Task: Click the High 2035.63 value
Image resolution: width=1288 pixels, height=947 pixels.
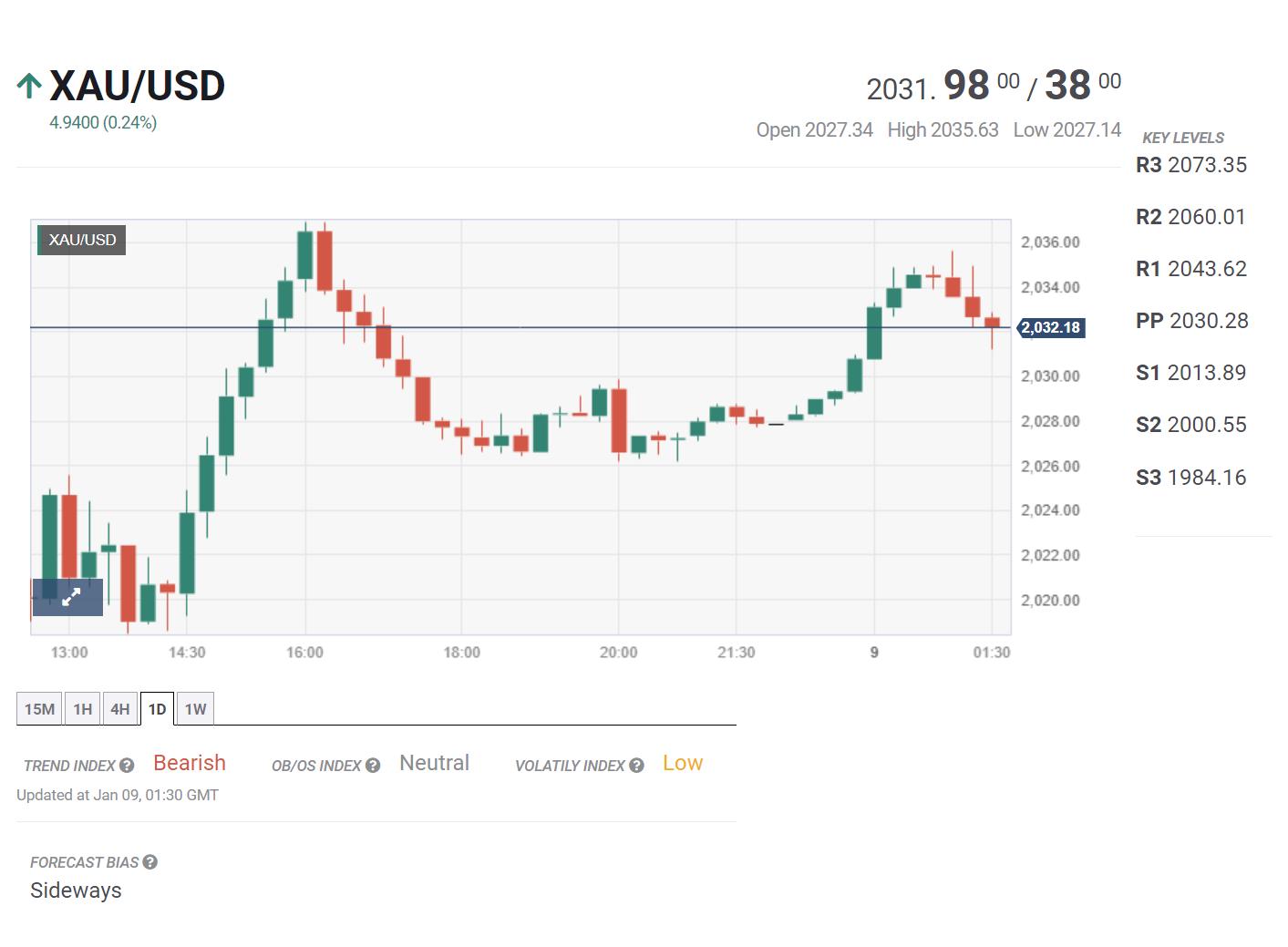Action: [x=943, y=130]
